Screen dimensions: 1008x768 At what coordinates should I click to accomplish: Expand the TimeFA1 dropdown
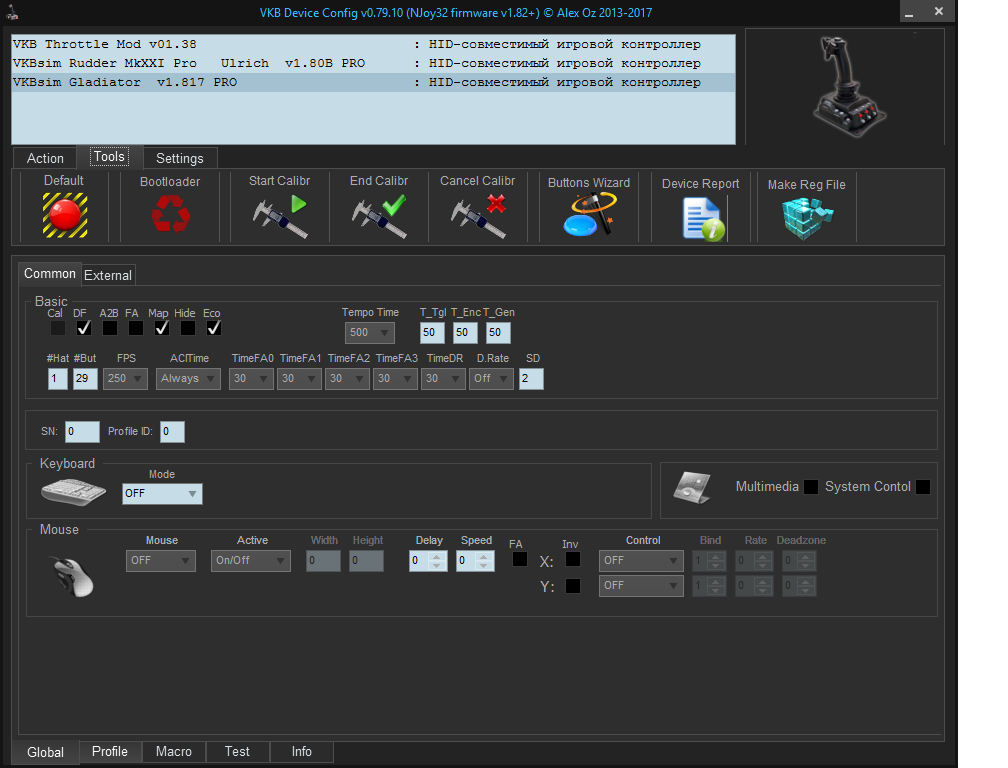[x=300, y=379]
